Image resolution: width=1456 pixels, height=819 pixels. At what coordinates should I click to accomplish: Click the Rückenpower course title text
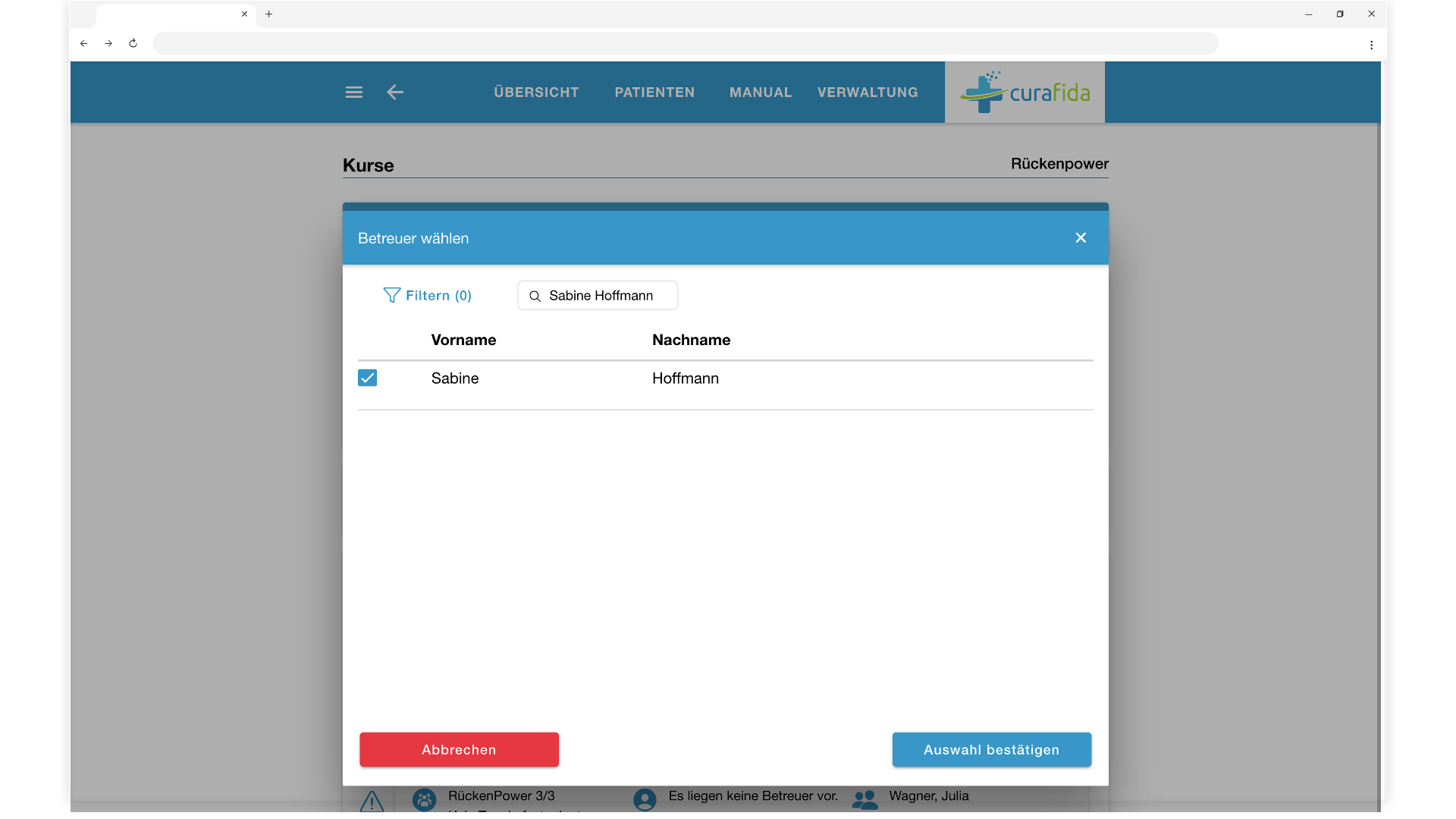click(1059, 164)
